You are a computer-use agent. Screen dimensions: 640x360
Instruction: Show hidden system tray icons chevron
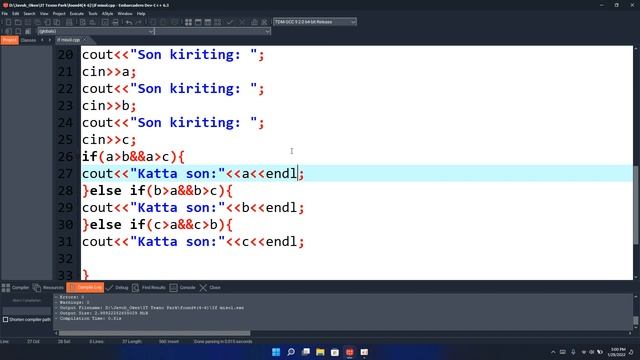(x=553, y=352)
